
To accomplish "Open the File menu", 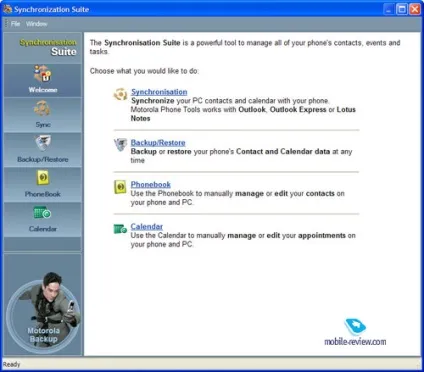I will (15, 24).
